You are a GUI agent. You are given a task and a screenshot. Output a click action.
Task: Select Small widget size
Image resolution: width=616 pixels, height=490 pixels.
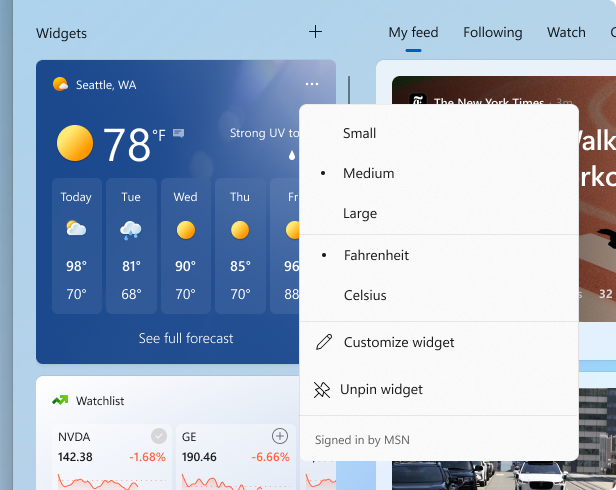359,133
